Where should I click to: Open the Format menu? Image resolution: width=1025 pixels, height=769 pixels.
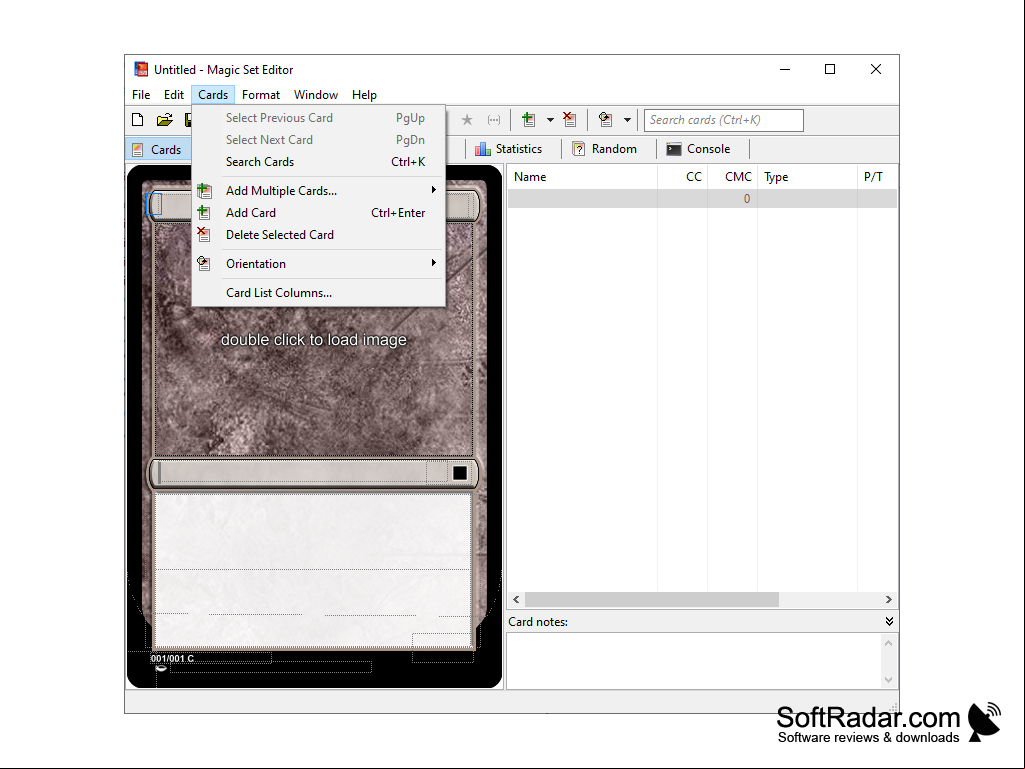click(261, 95)
